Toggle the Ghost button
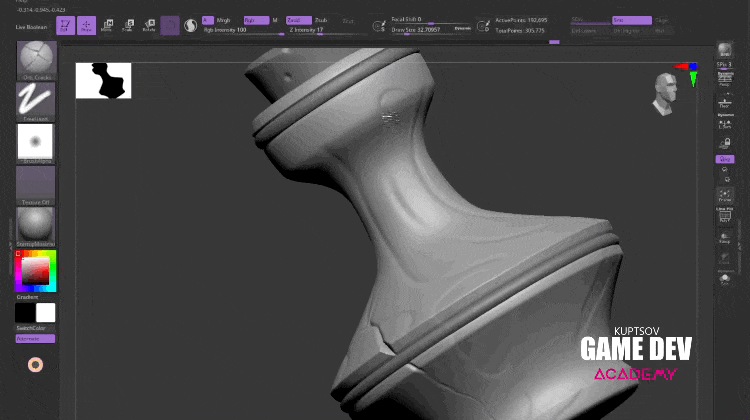The image size is (750, 420). coord(725,259)
